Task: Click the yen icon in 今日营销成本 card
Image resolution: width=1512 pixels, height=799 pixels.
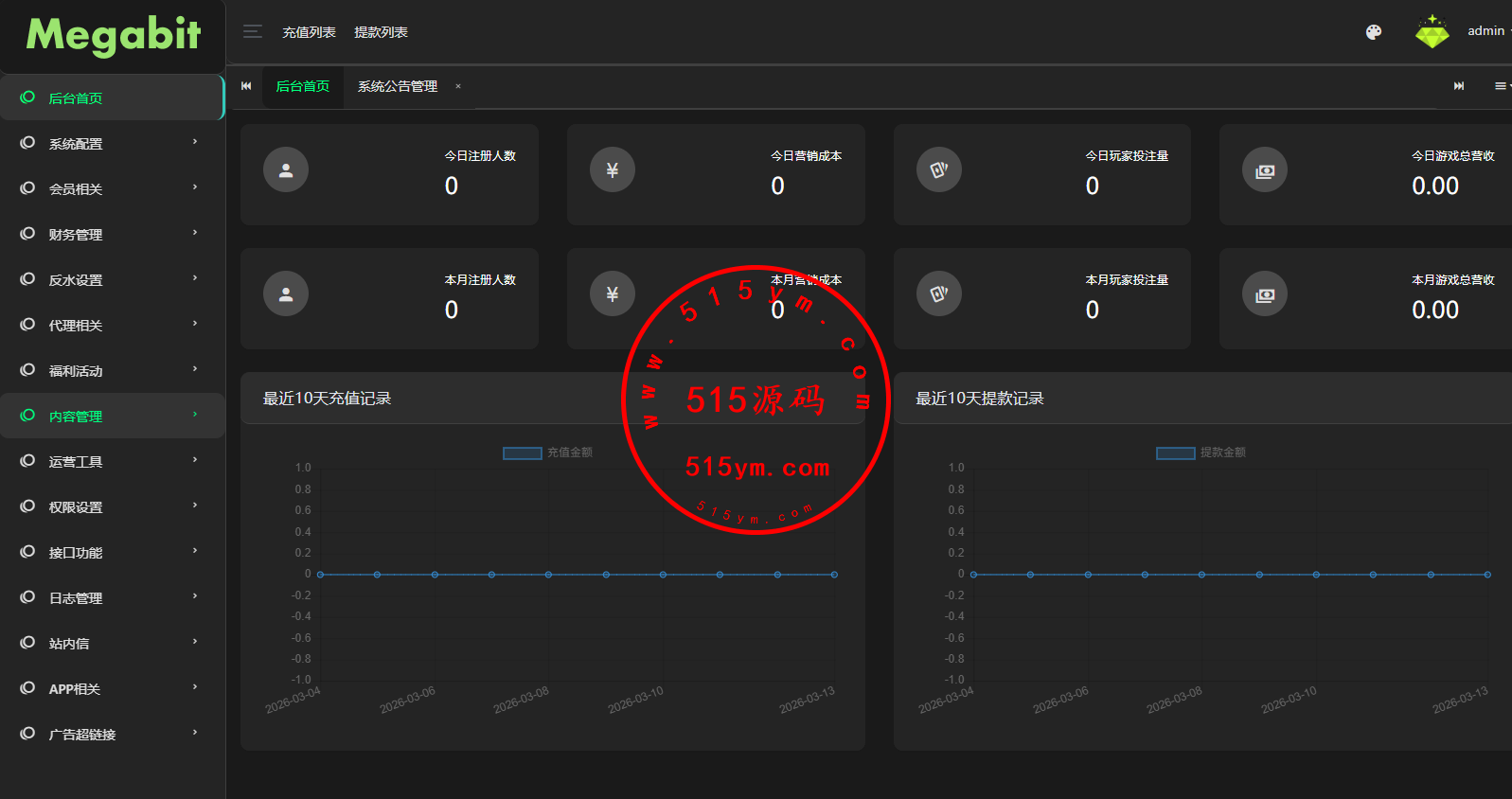Action: pyautogui.click(x=613, y=170)
